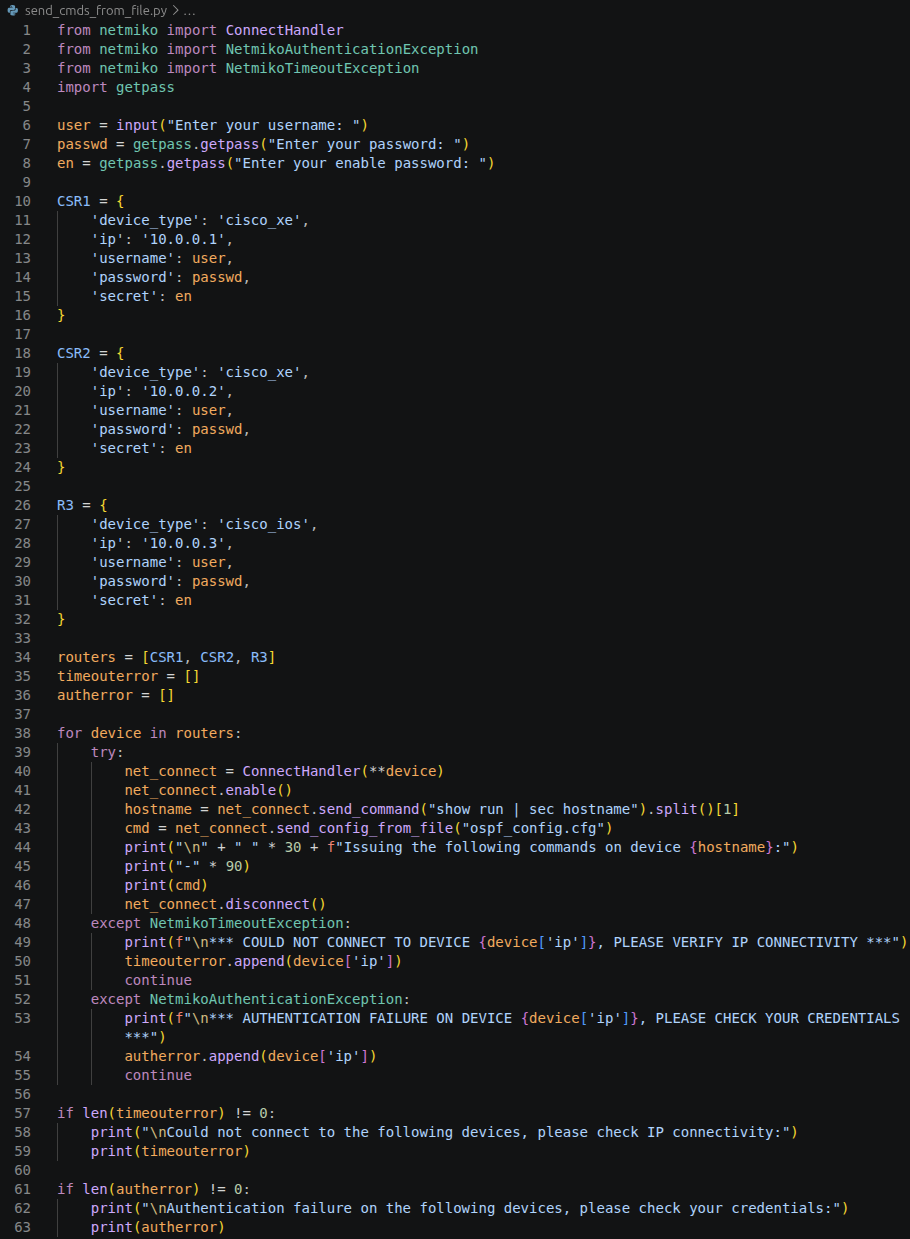Select the send_cmds_from_file.py breadcrumb item
Image resolution: width=910 pixels, height=1239 pixels.
(x=97, y=9)
